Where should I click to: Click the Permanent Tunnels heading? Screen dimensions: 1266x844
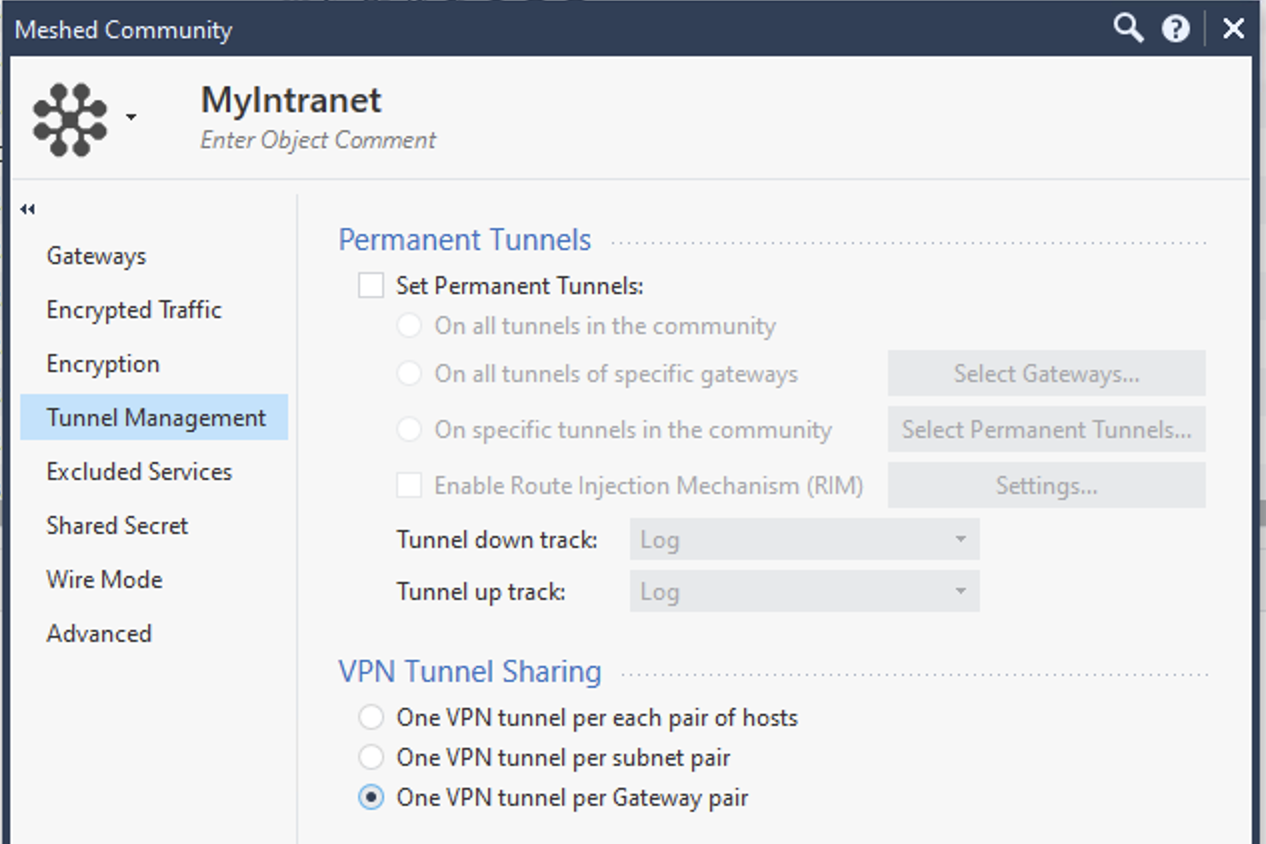[465, 240]
